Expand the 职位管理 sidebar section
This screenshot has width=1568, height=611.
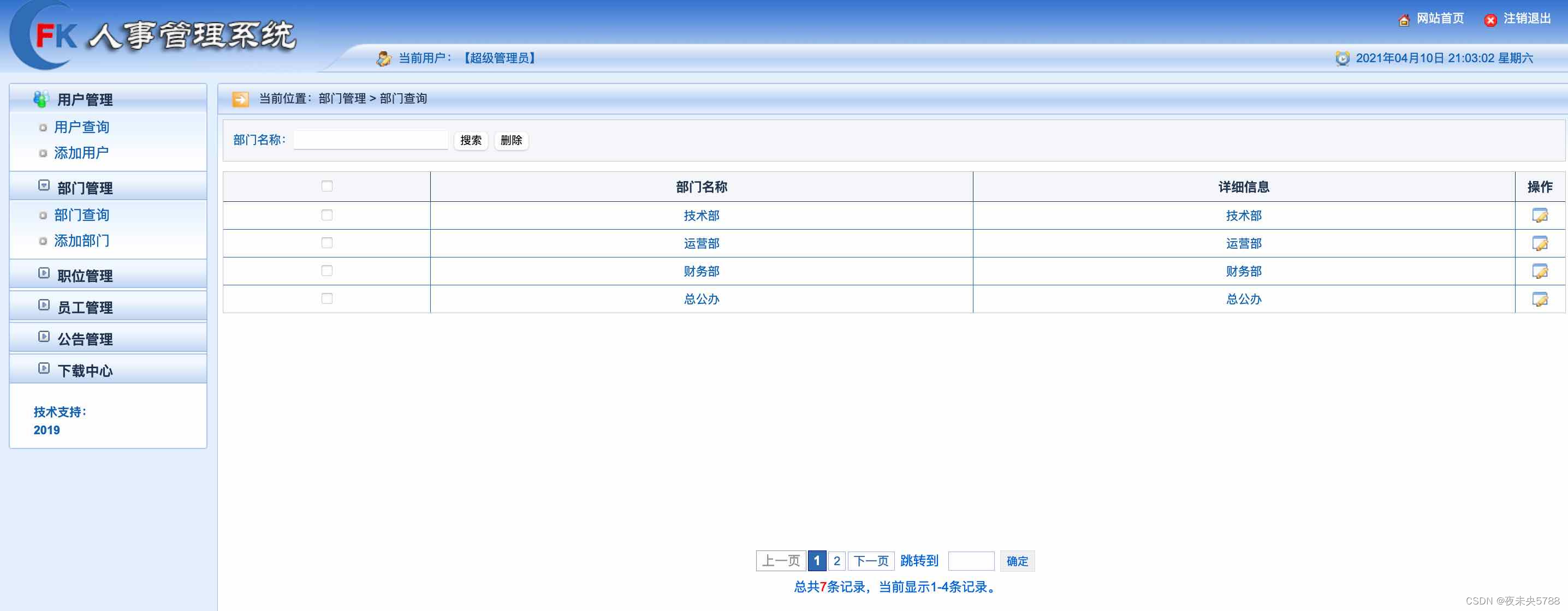coord(84,275)
